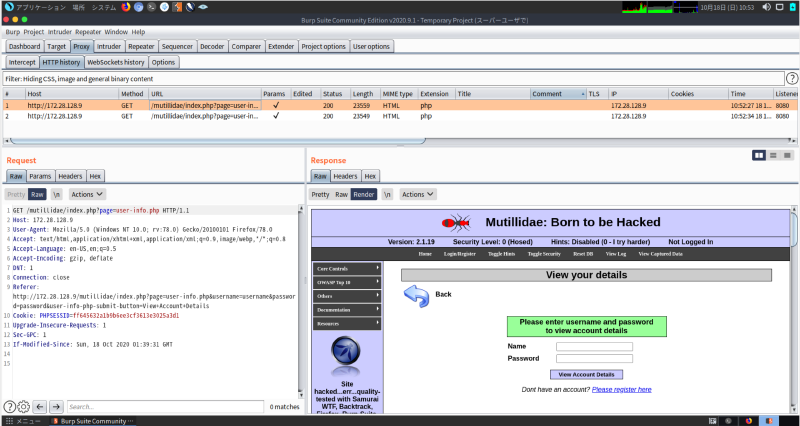Select the side-by-side split layout icon

759,155
